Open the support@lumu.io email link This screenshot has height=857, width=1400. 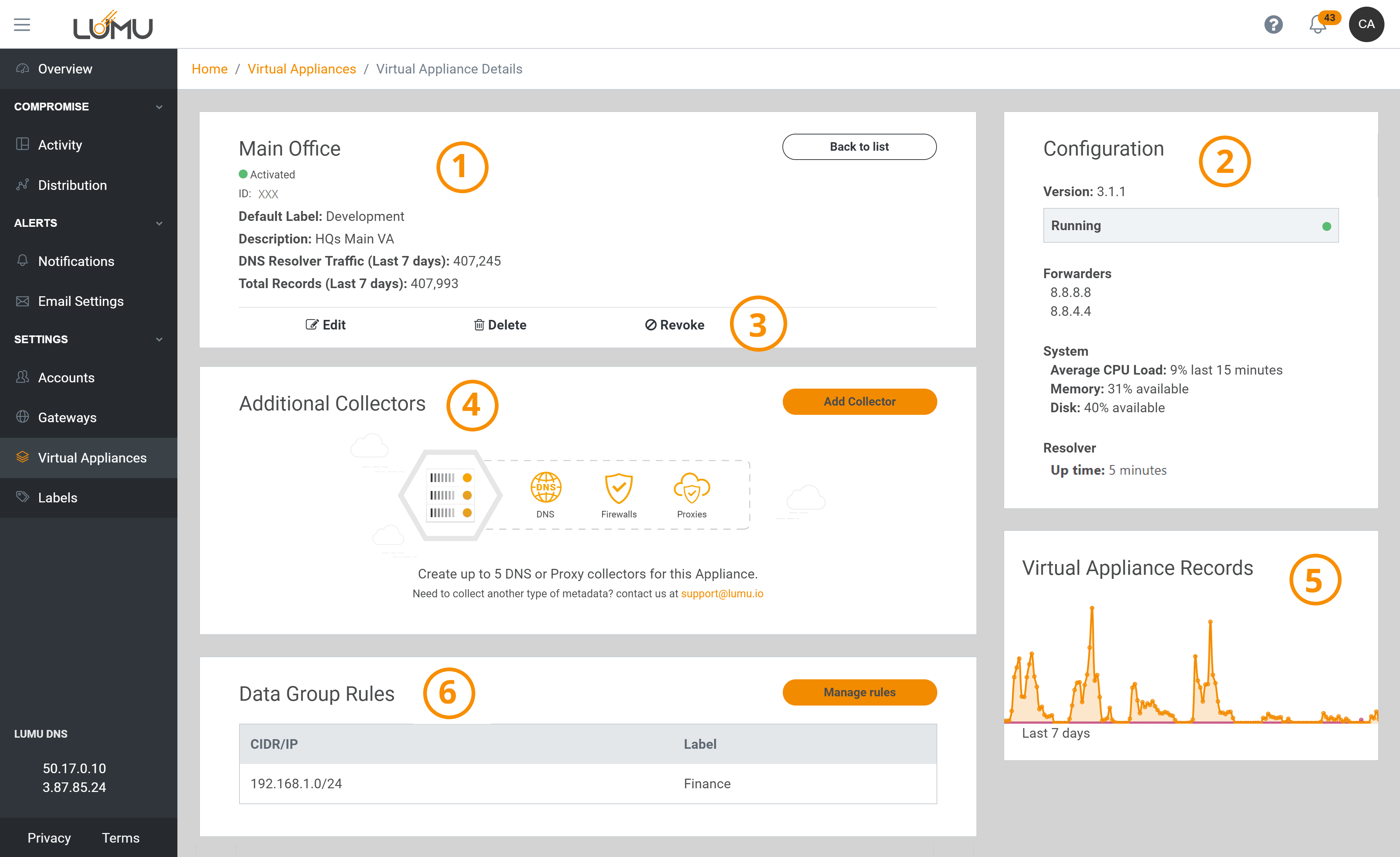tap(721, 594)
